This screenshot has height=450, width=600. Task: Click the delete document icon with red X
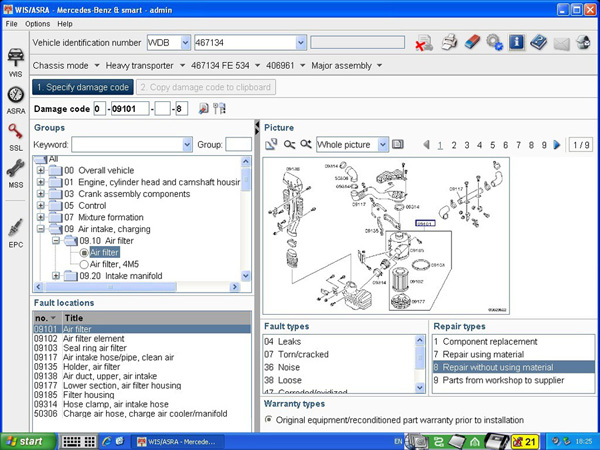click(424, 43)
